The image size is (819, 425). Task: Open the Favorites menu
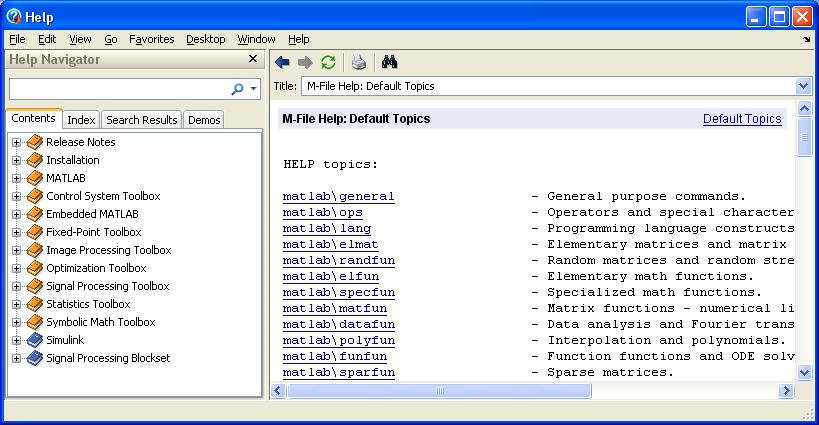(x=151, y=39)
